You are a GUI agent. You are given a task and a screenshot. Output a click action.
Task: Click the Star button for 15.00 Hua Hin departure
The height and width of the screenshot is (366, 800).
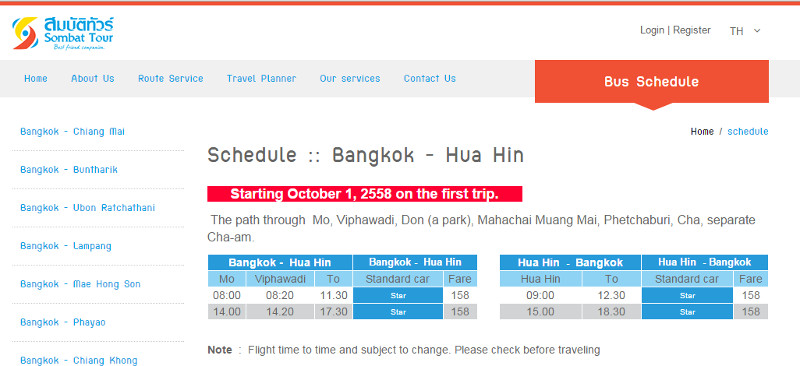(x=687, y=312)
